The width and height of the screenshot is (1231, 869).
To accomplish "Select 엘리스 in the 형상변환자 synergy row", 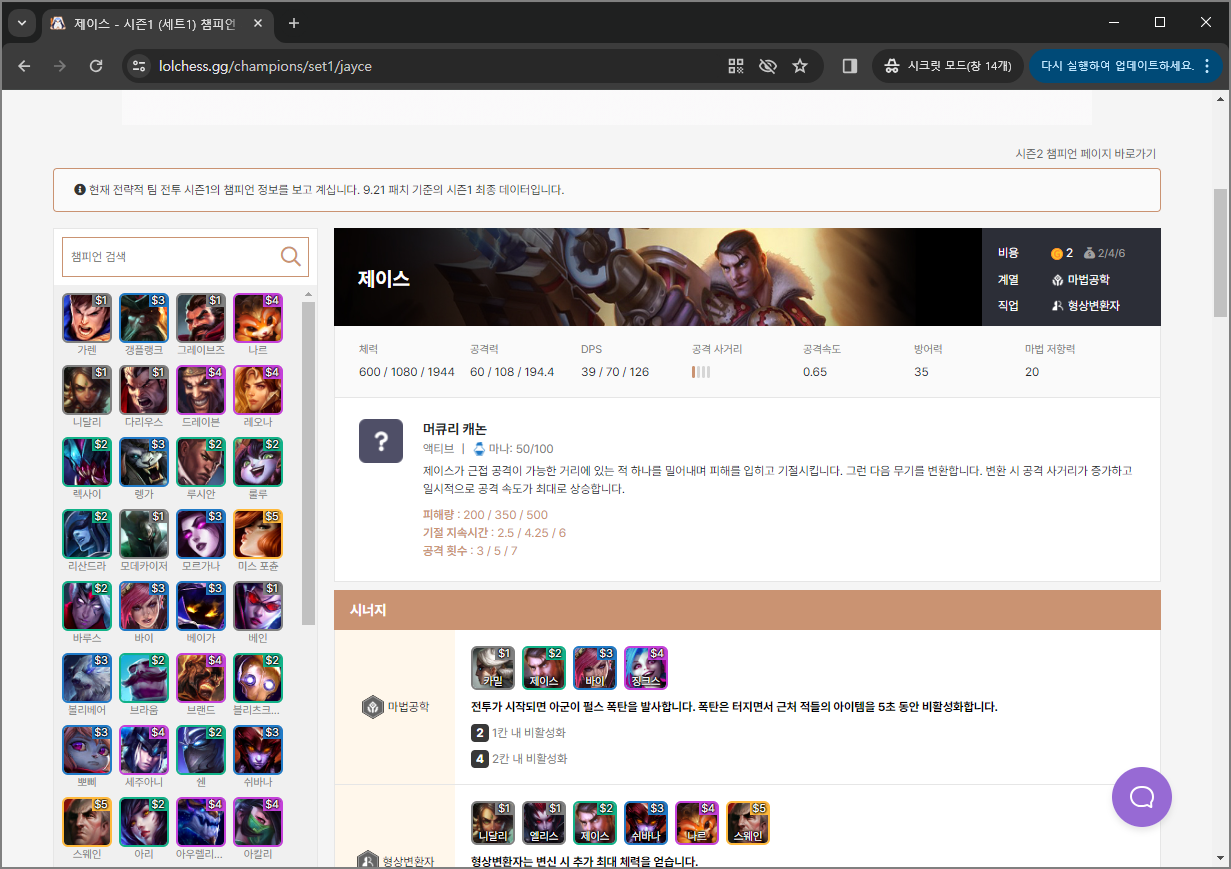I will tap(543, 822).
